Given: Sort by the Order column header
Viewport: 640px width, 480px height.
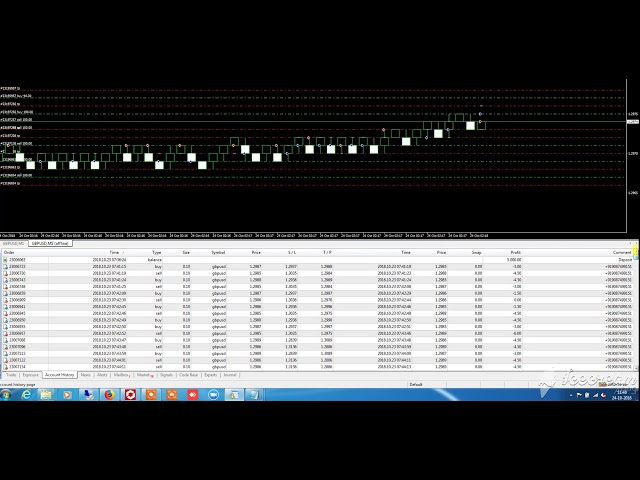Looking at the screenshot, I should coord(10,252).
